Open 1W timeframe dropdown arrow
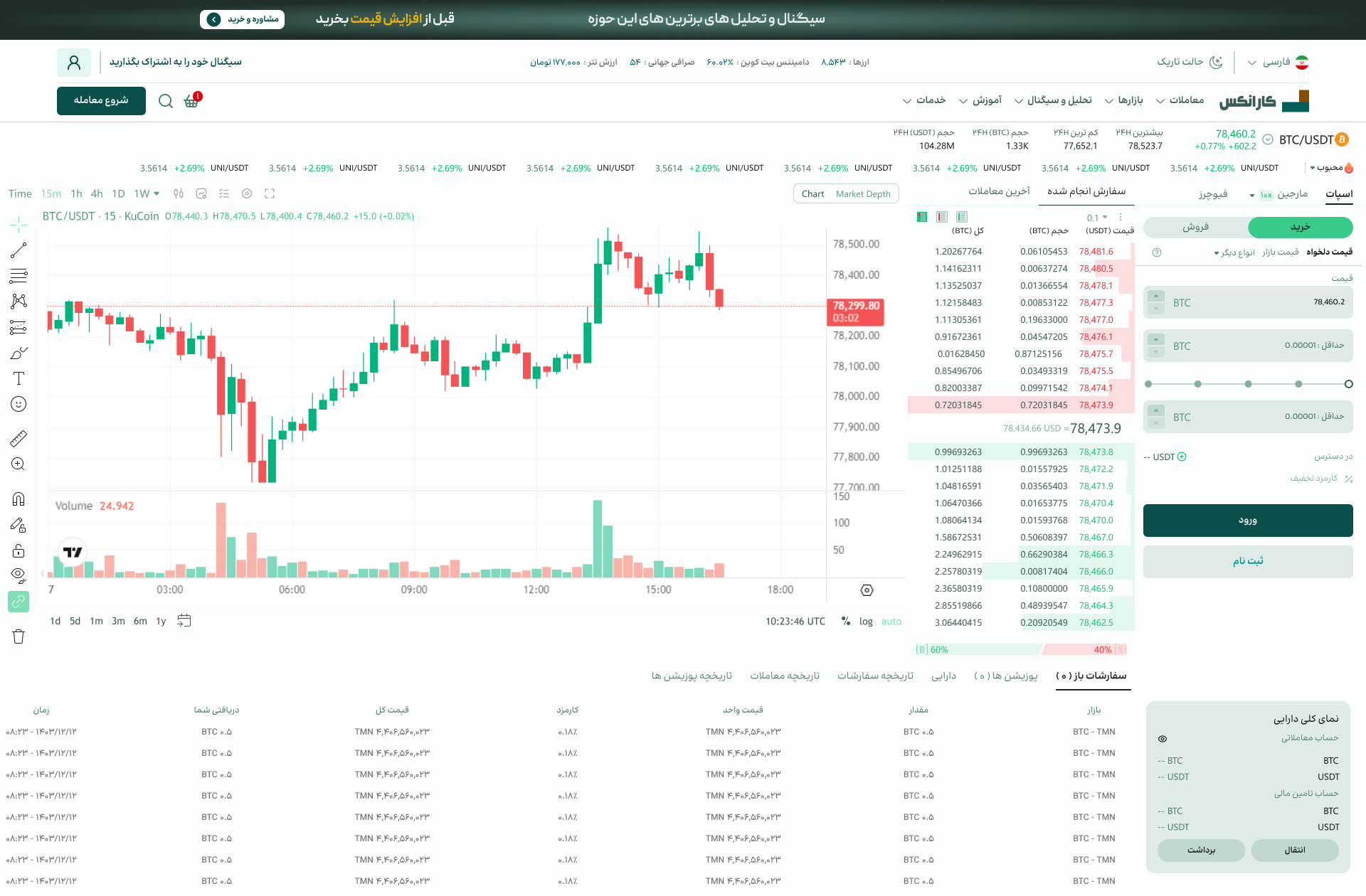Screen dimensions: 1366x896 [x=157, y=193]
